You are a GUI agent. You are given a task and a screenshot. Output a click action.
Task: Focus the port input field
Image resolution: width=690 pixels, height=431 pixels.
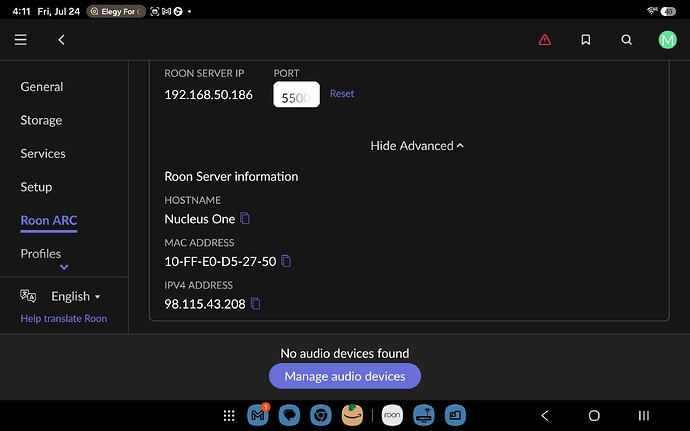point(296,94)
